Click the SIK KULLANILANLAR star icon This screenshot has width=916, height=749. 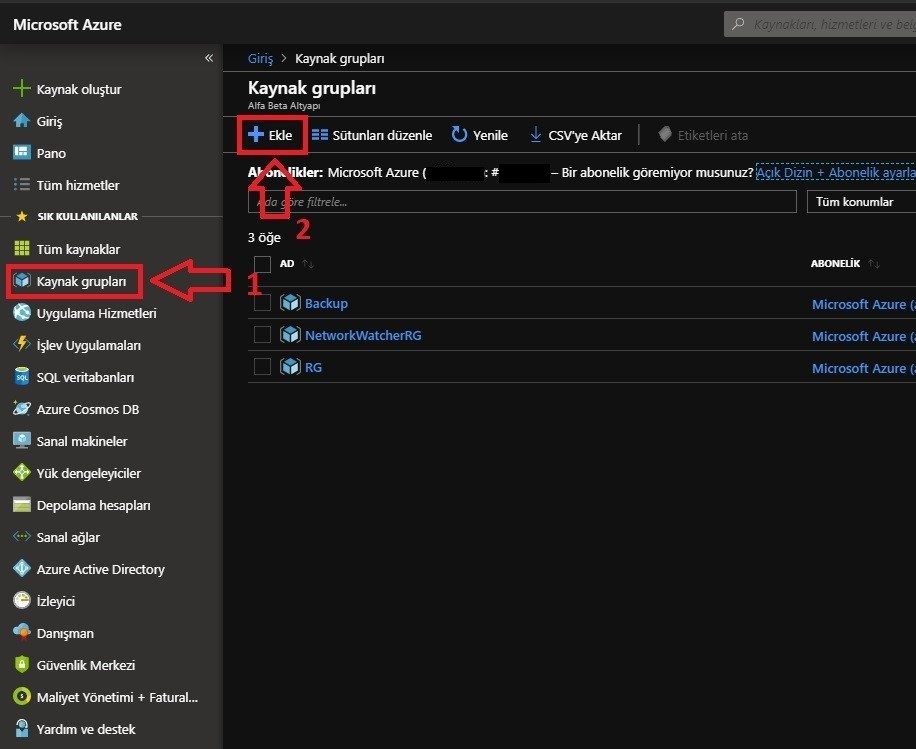coord(22,216)
